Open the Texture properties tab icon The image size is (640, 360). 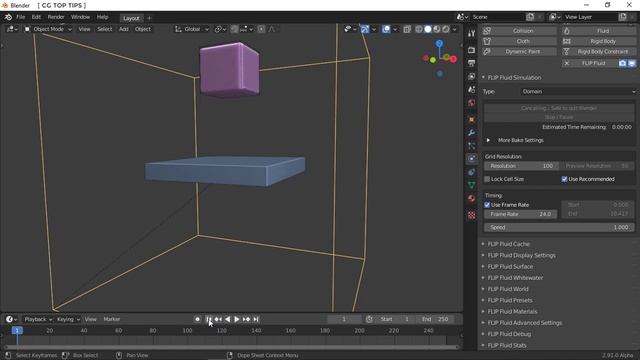click(471, 215)
